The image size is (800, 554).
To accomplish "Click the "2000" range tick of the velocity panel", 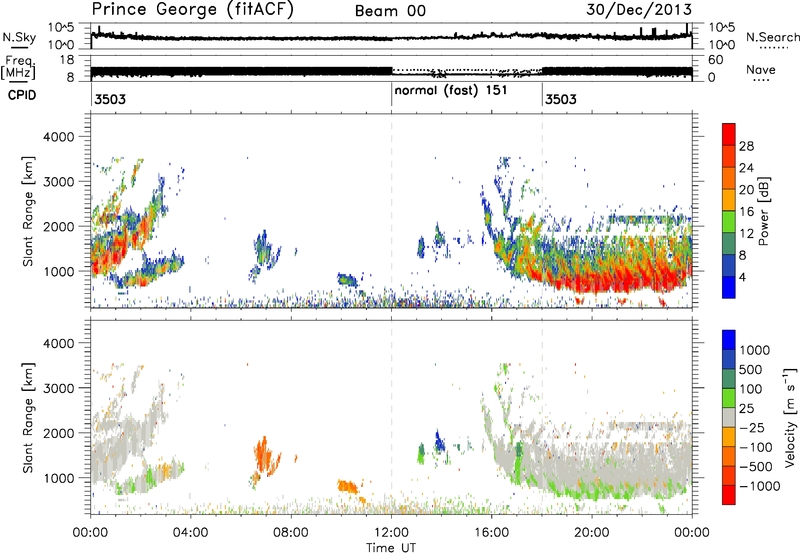I will (59, 433).
